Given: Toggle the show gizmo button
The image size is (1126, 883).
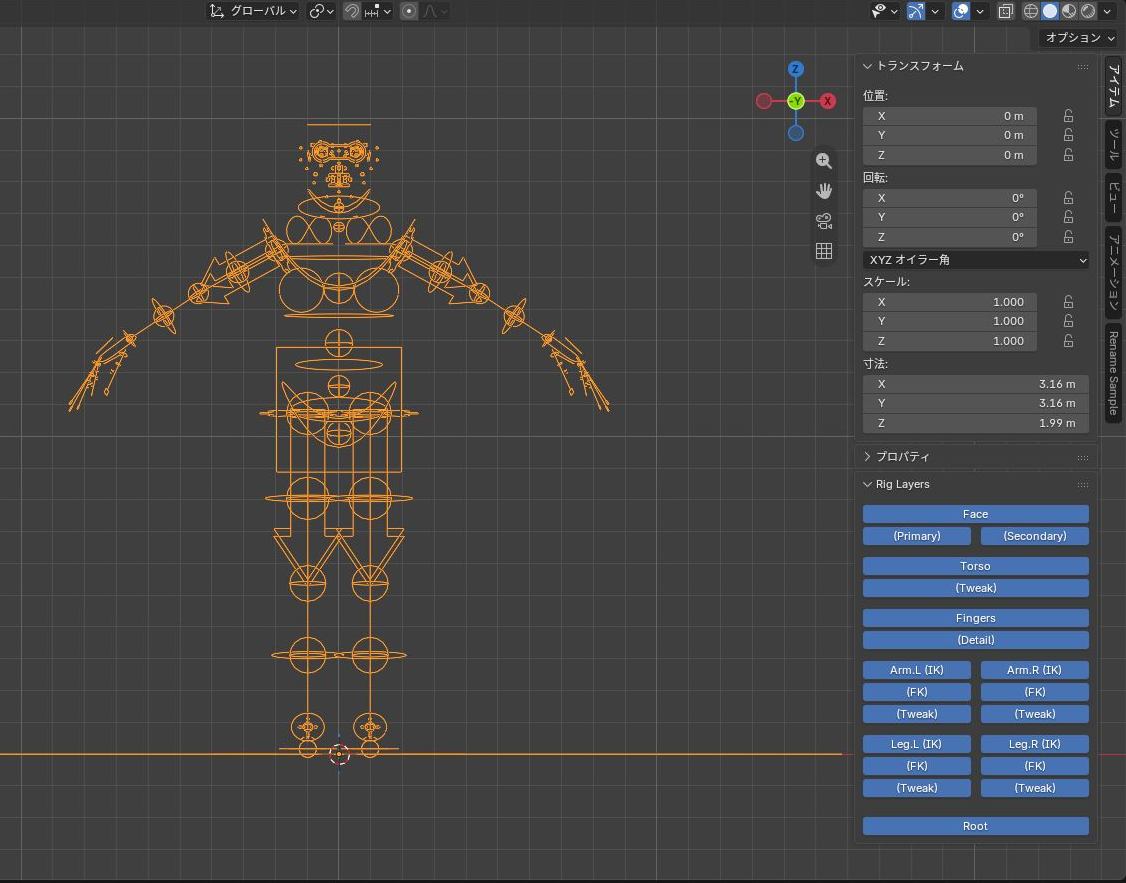Looking at the screenshot, I should 916,11.
